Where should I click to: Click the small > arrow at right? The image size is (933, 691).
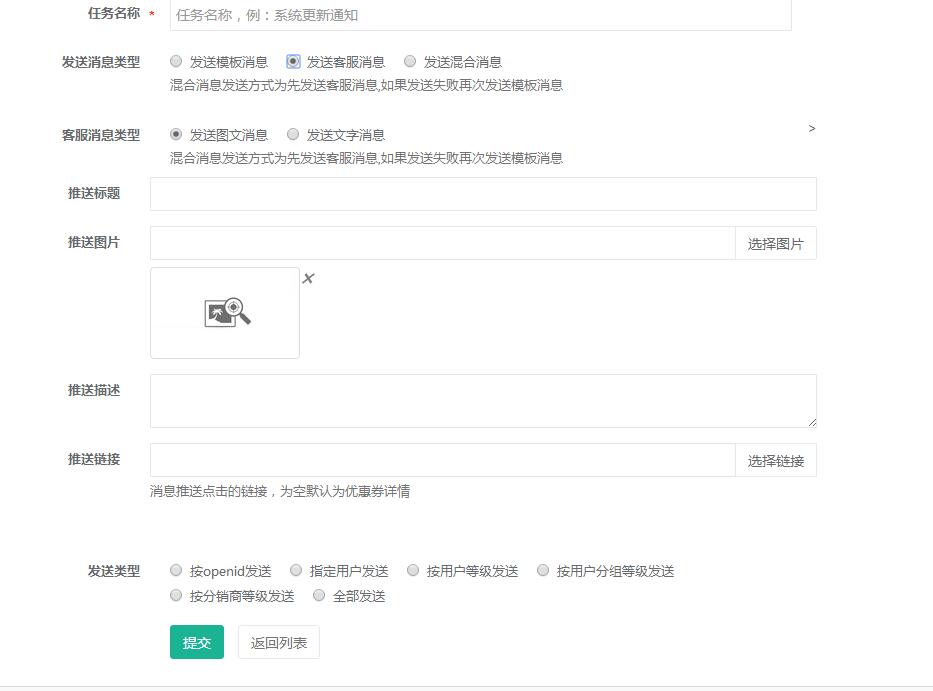tap(812, 129)
